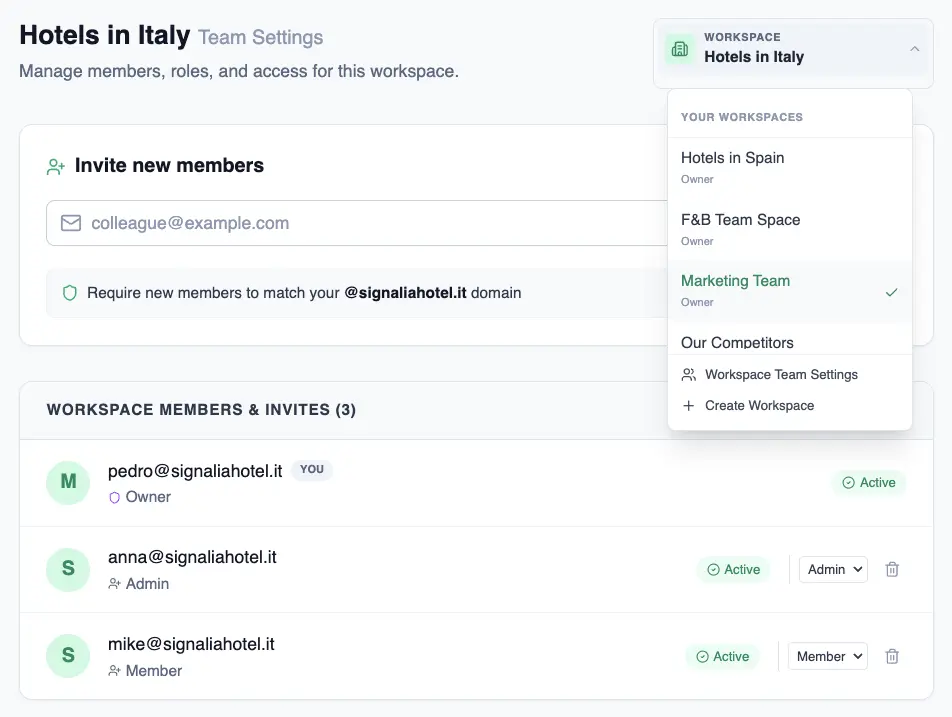Delete anna with the trash icon
This screenshot has width=952, height=717.
[x=892, y=569]
